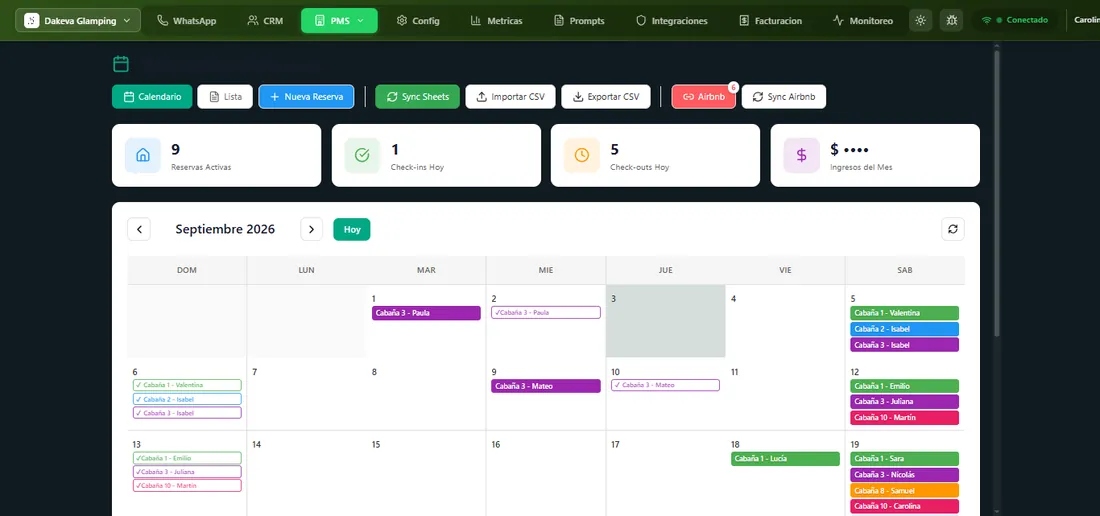Switch to Calendario view
The image size is (1100, 516).
click(152, 97)
